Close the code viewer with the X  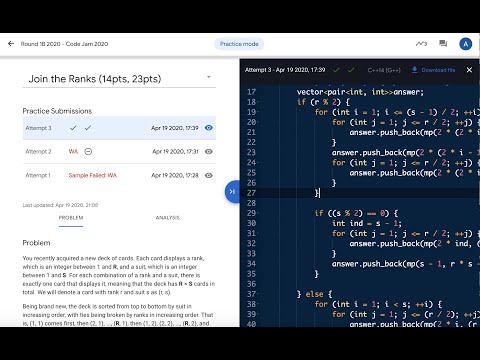[x=469, y=70]
